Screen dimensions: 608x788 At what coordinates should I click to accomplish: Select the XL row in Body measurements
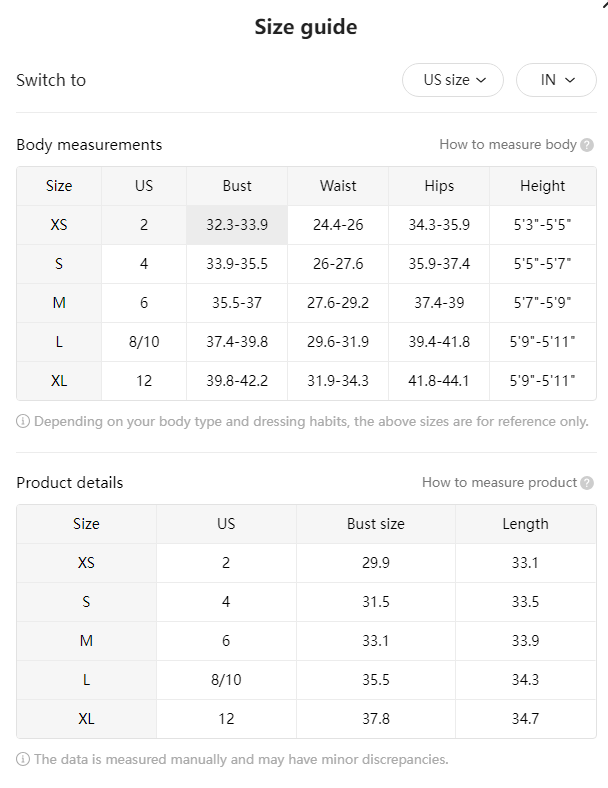[307, 381]
